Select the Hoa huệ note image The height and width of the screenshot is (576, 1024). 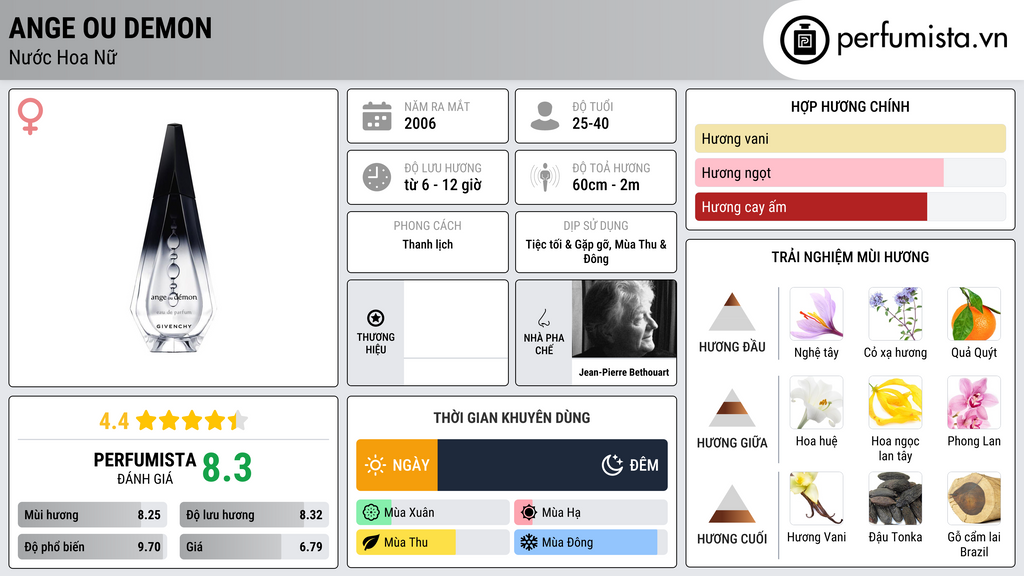tap(816, 403)
